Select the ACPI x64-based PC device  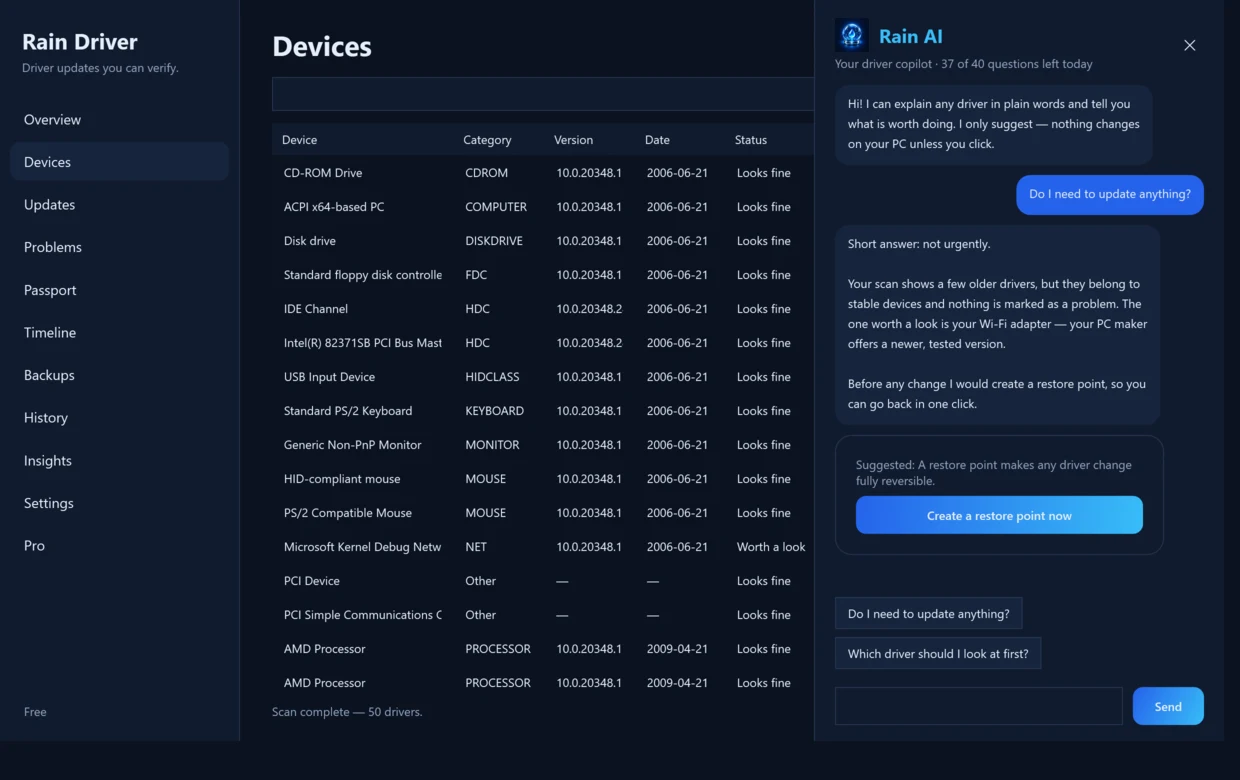(x=543, y=207)
